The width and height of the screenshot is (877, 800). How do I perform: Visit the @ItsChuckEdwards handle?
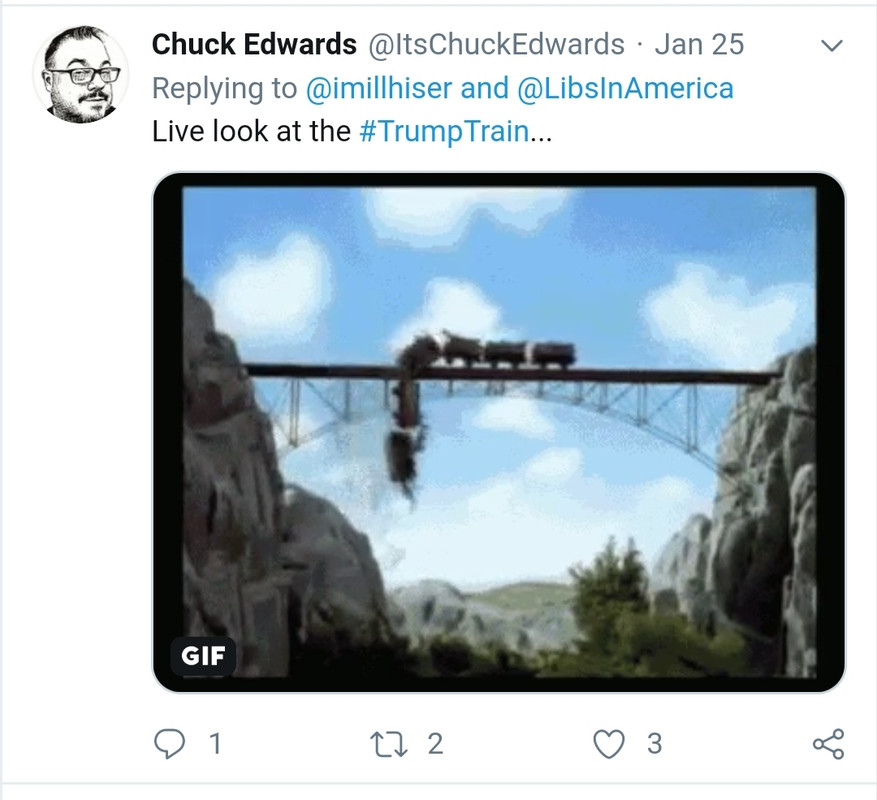496,44
